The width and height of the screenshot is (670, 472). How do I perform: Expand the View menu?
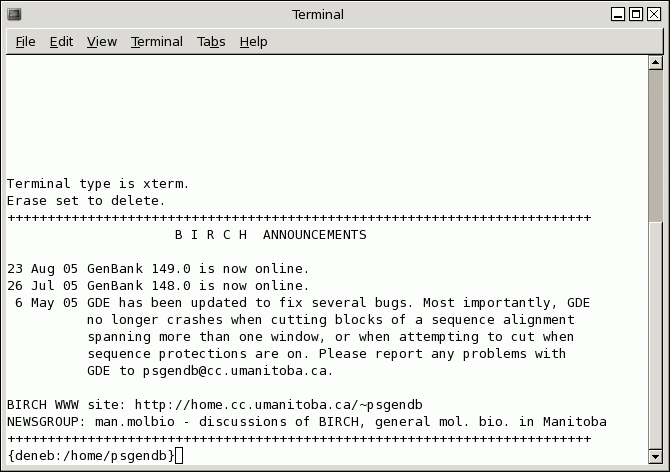[102, 42]
